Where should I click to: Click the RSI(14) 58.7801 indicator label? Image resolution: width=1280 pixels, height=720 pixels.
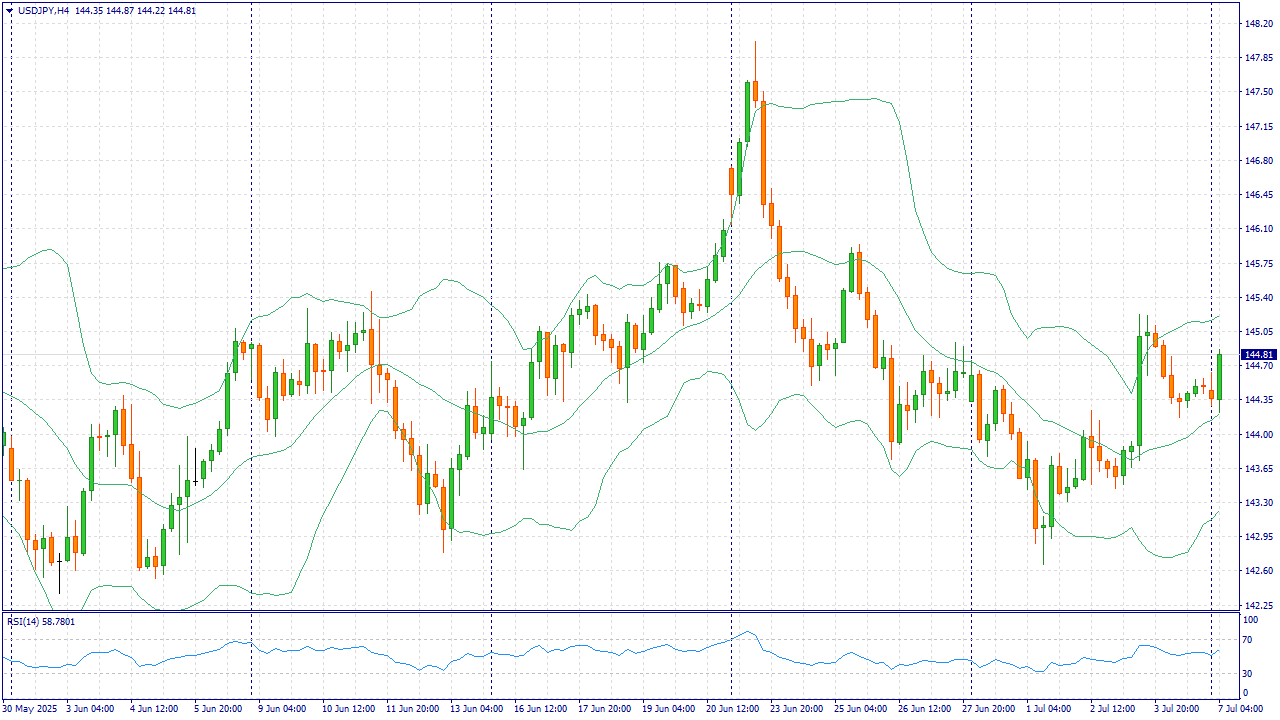click(41, 622)
